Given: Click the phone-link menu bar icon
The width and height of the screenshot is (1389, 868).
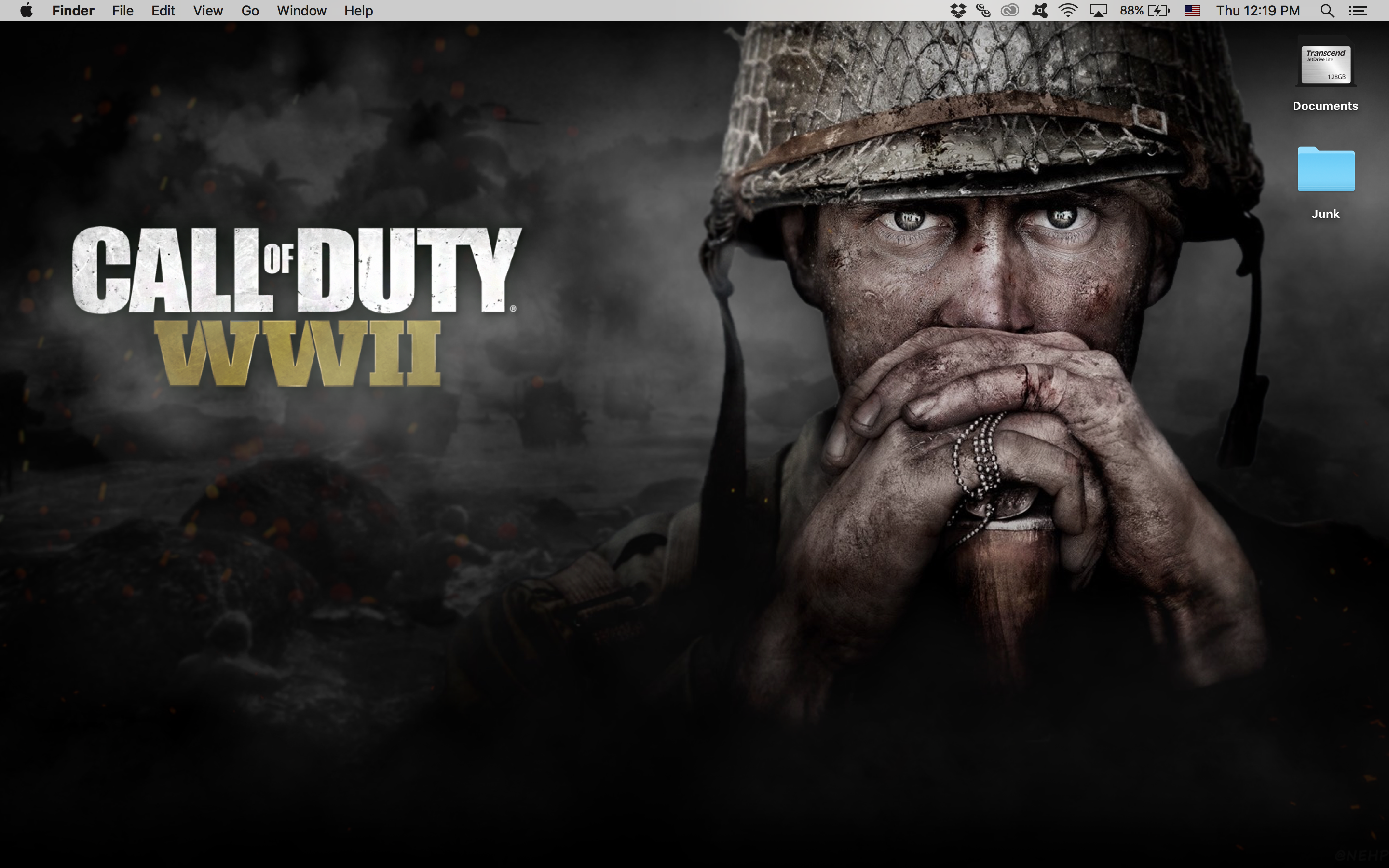Looking at the screenshot, I should (x=982, y=10).
